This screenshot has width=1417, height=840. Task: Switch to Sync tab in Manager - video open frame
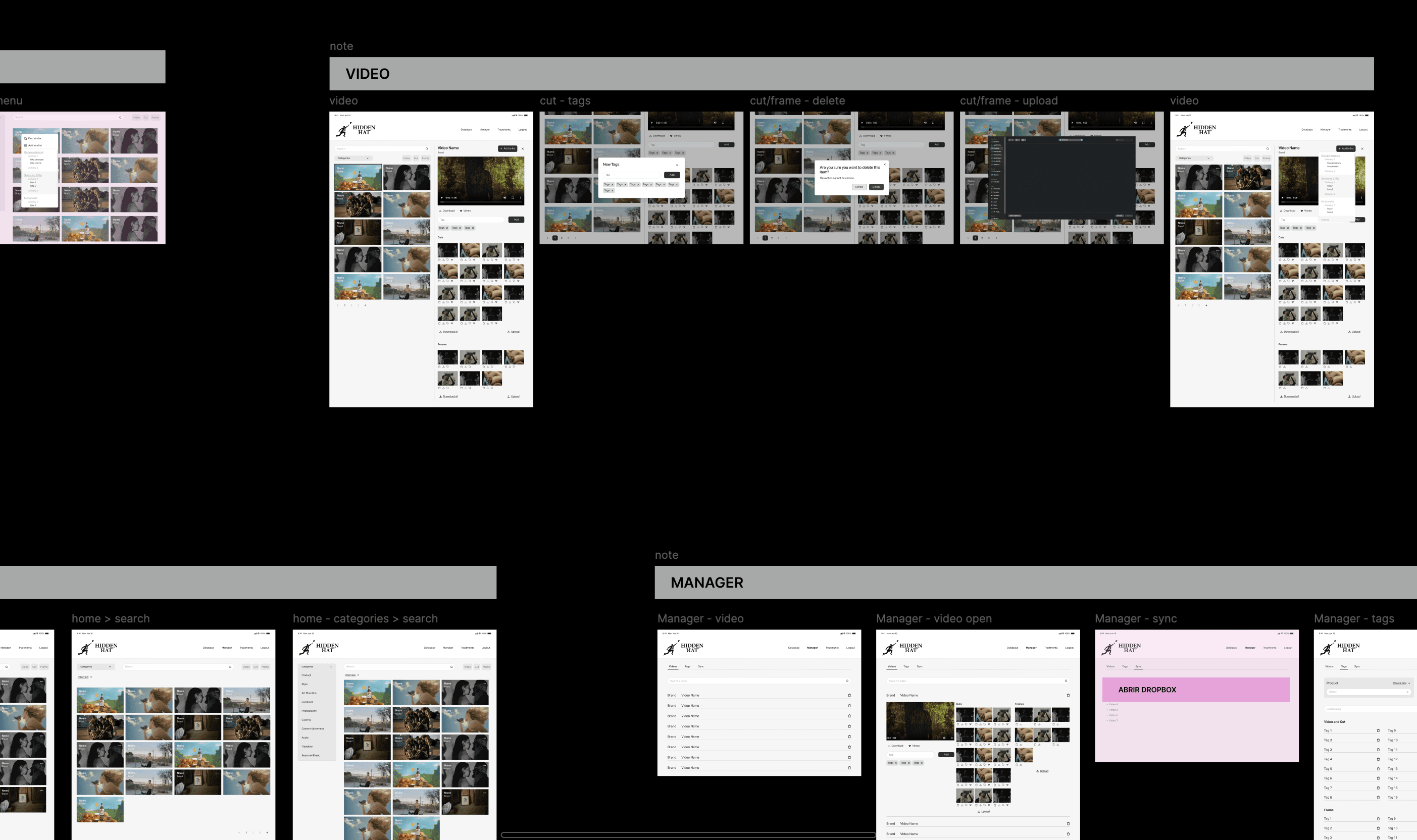920,666
